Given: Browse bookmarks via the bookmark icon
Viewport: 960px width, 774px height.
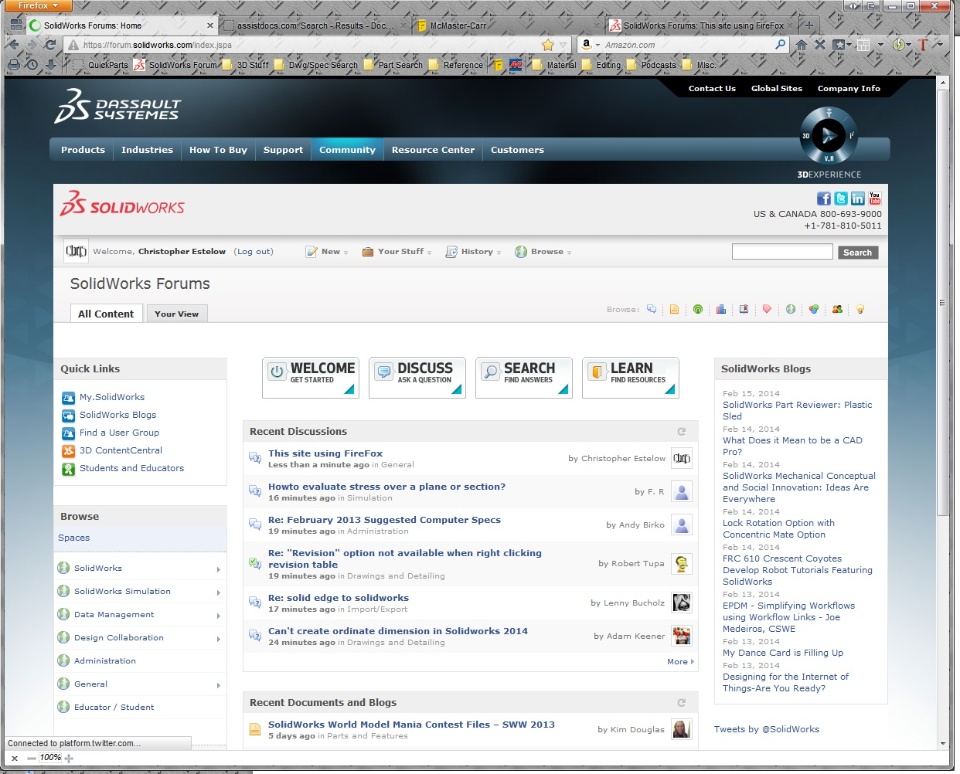Looking at the screenshot, I should [744, 309].
